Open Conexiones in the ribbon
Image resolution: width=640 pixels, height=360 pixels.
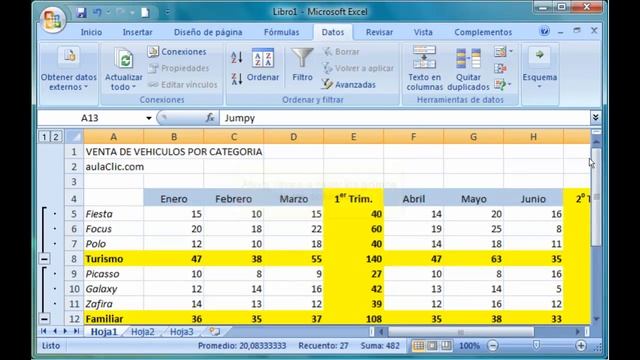tap(177, 52)
